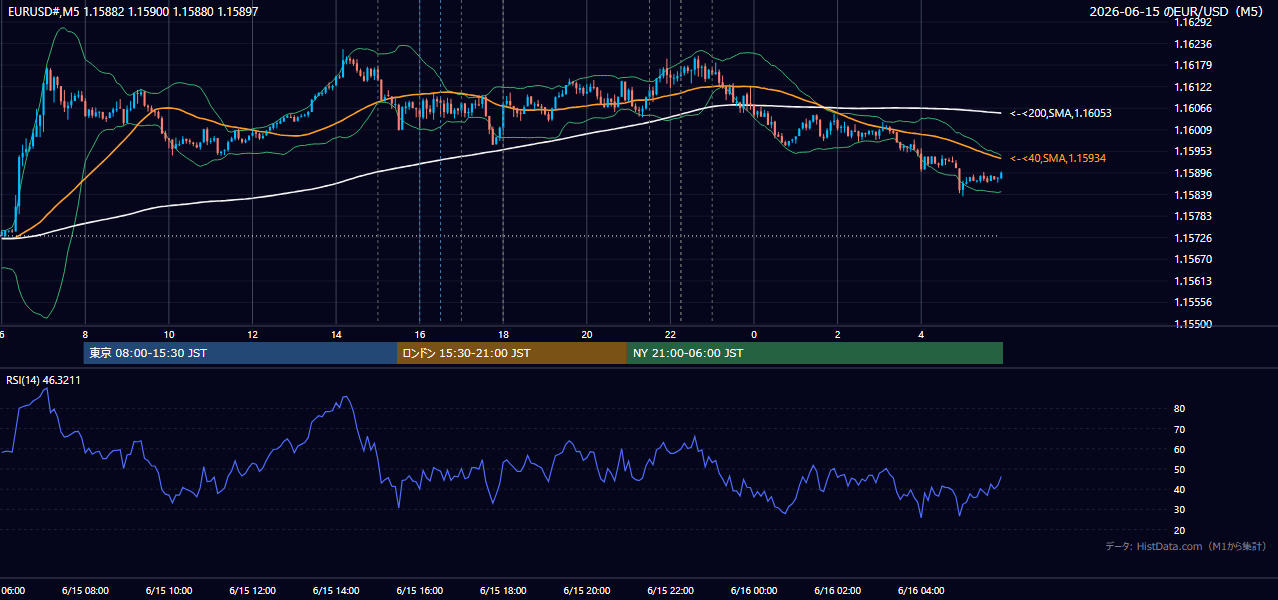
Task: Click the 6/15 08:00 date axis label
Action: click(x=85, y=591)
